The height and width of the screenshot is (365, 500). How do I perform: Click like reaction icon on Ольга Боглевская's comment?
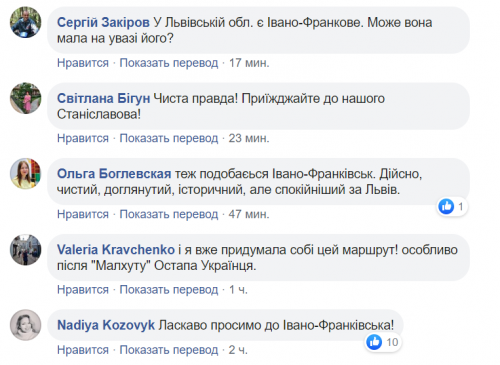tap(446, 207)
